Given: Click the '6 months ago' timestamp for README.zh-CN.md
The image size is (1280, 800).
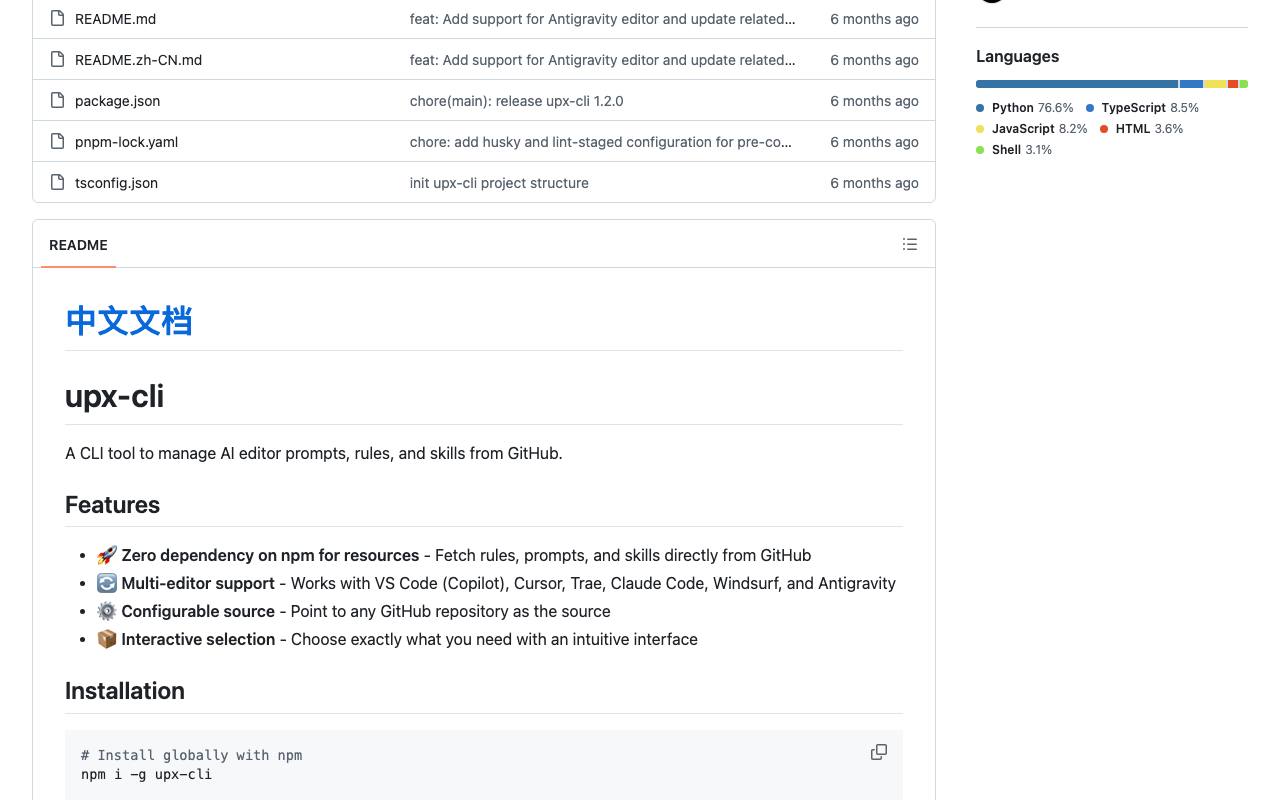Looking at the screenshot, I should [874, 60].
